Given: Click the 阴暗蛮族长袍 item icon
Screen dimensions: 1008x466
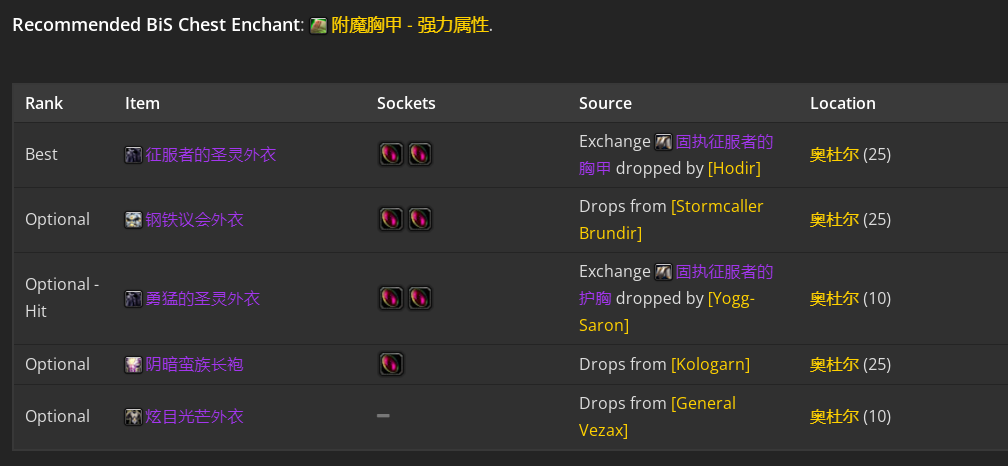Looking at the screenshot, I should point(133,365).
